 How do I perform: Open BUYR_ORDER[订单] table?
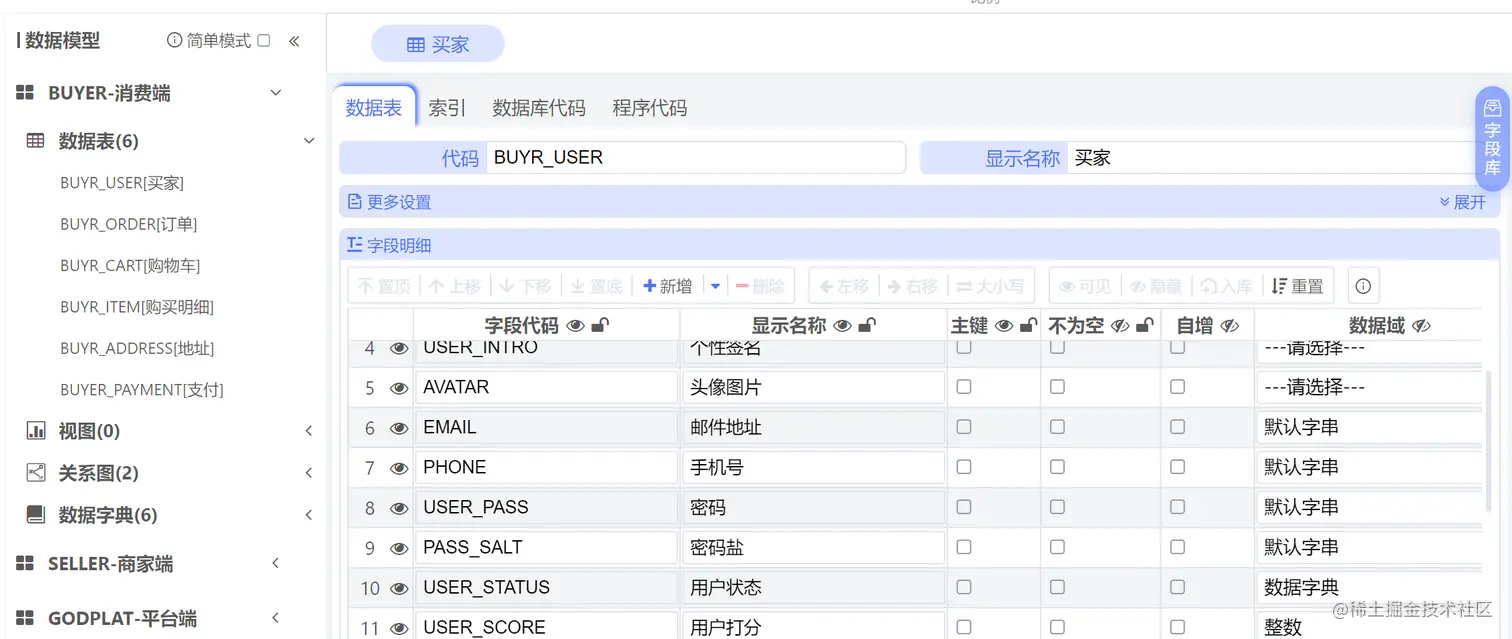(129, 224)
